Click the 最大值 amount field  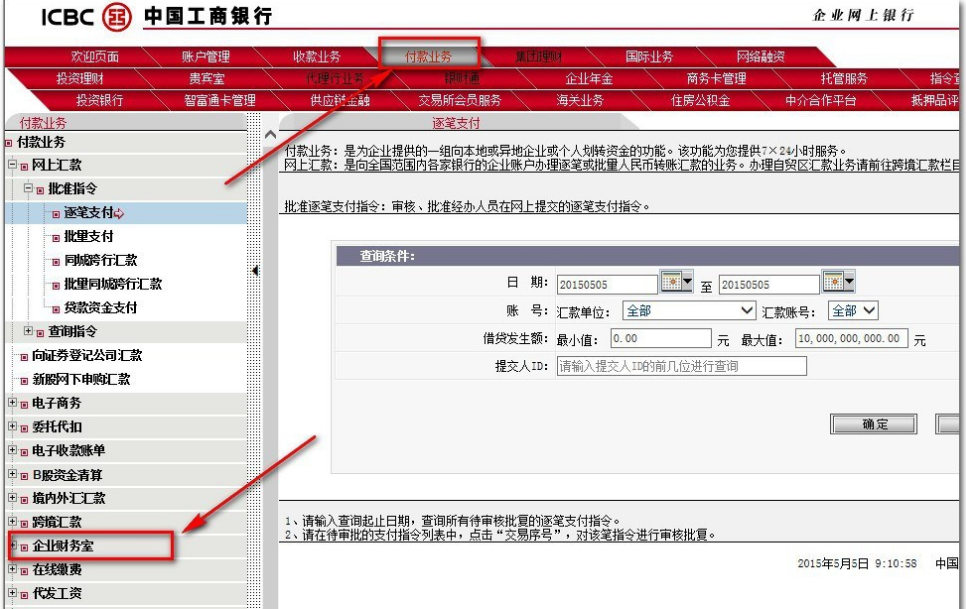coord(851,338)
